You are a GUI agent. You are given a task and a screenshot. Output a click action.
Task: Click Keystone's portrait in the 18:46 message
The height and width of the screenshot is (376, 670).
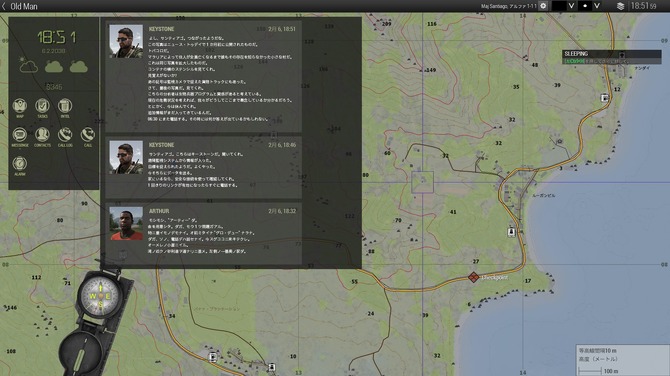point(126,158)
